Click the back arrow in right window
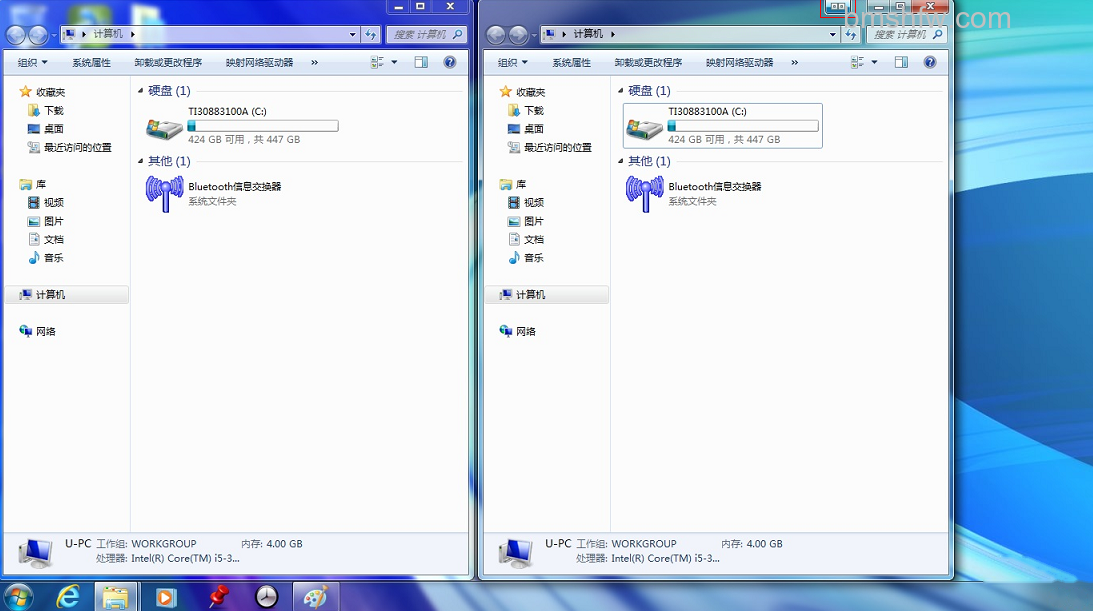Image resolution: width=1093 pixels, height=611 pixels. 496,35
